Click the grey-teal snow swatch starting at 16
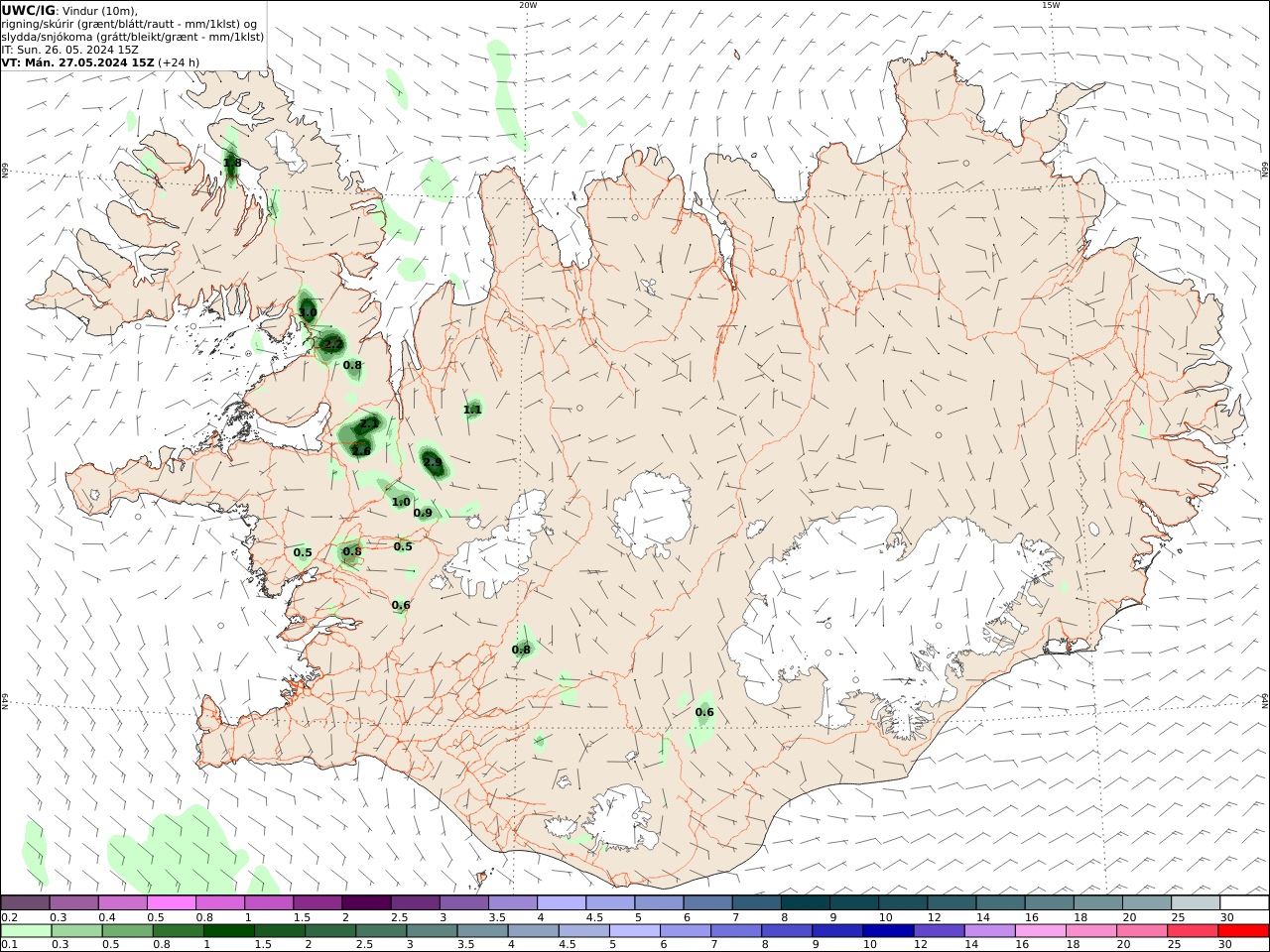1270x952 pixels. 1049,902
